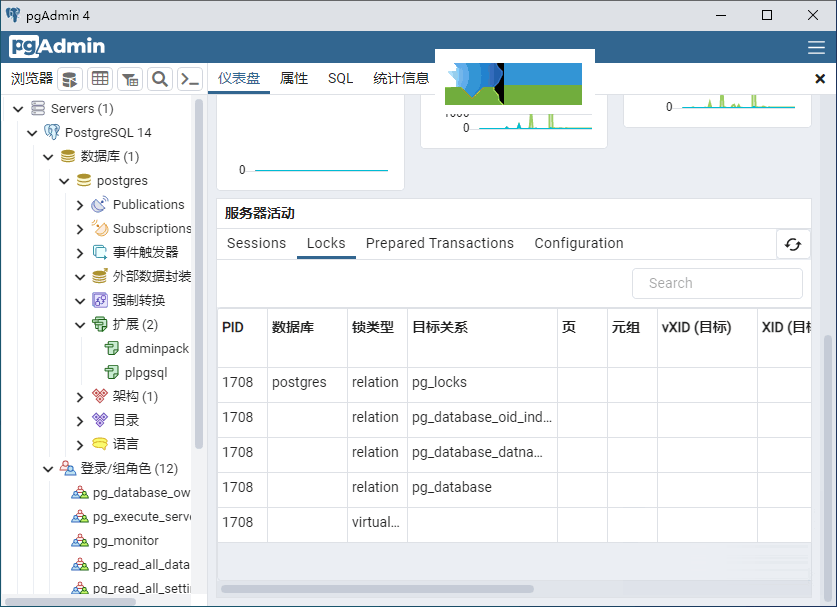Select the Locks activity tab
The image size is (837, 607).
[x=326, y=243]
